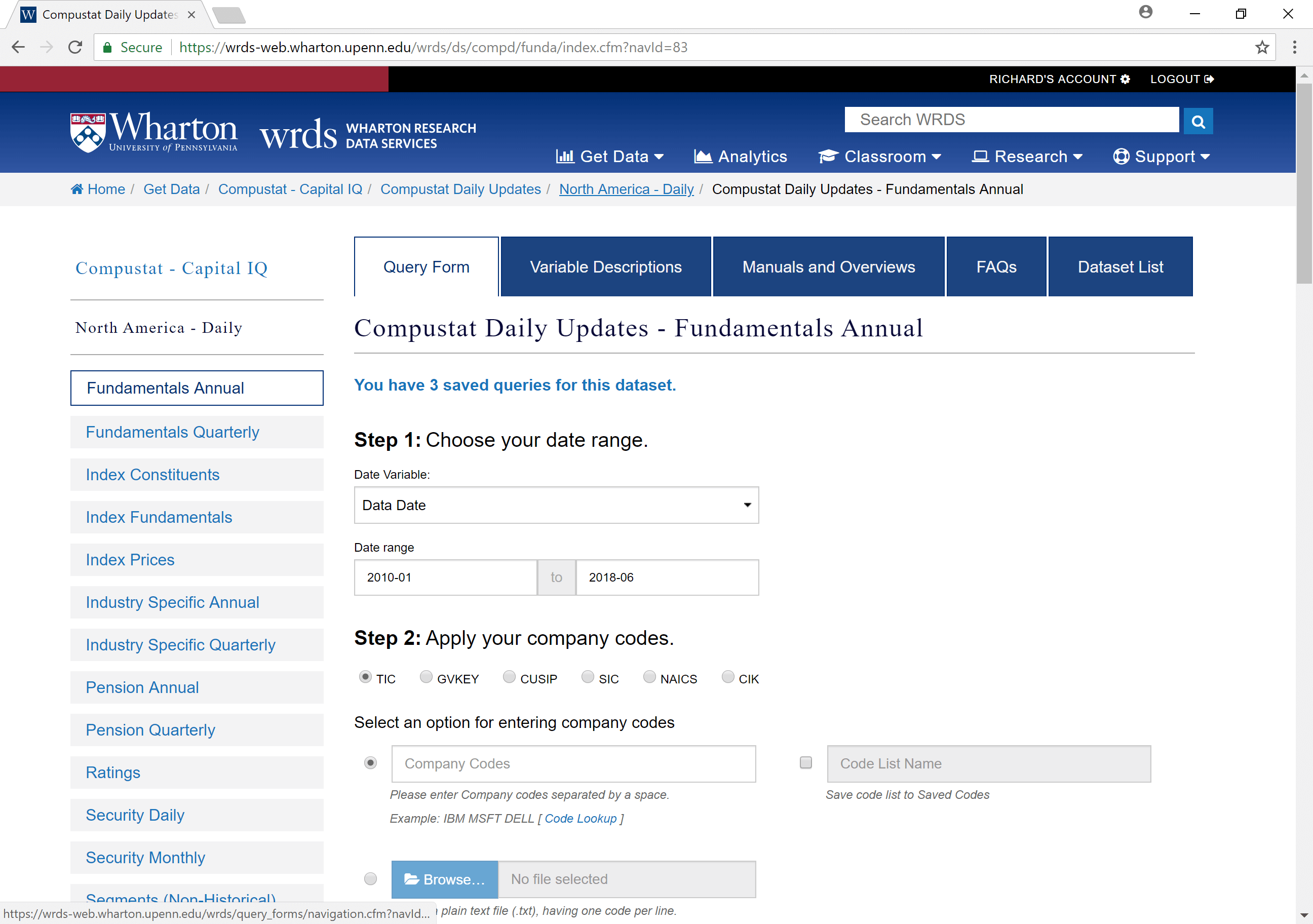Select the CUSIP company code option
Screen dimensions: 1313x924
[x=509, y=677]
